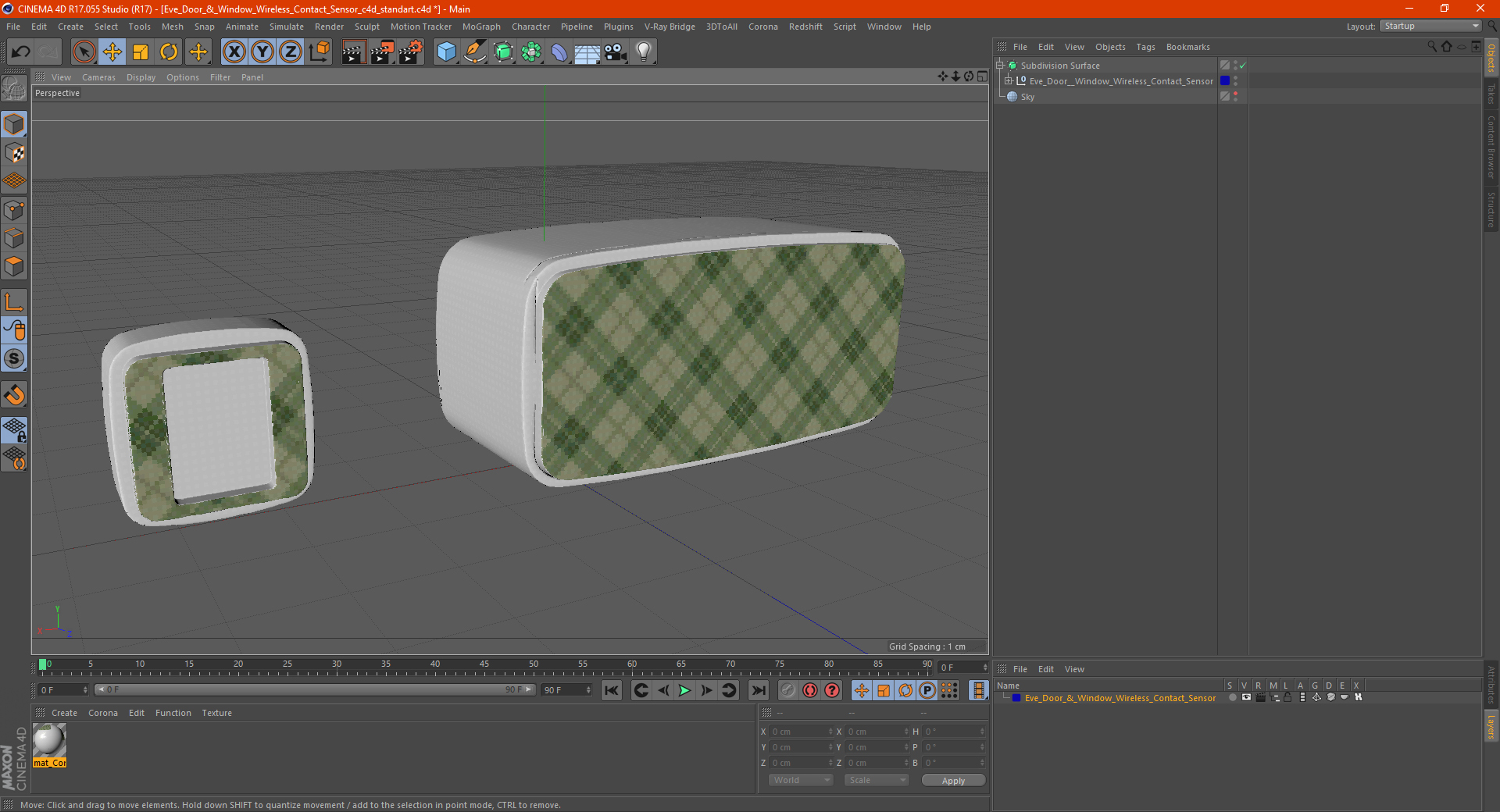Image resolution: width=1500 pixels, height=812 pixels.
Task: Select the Sky object
Action: pos(1027,97)
